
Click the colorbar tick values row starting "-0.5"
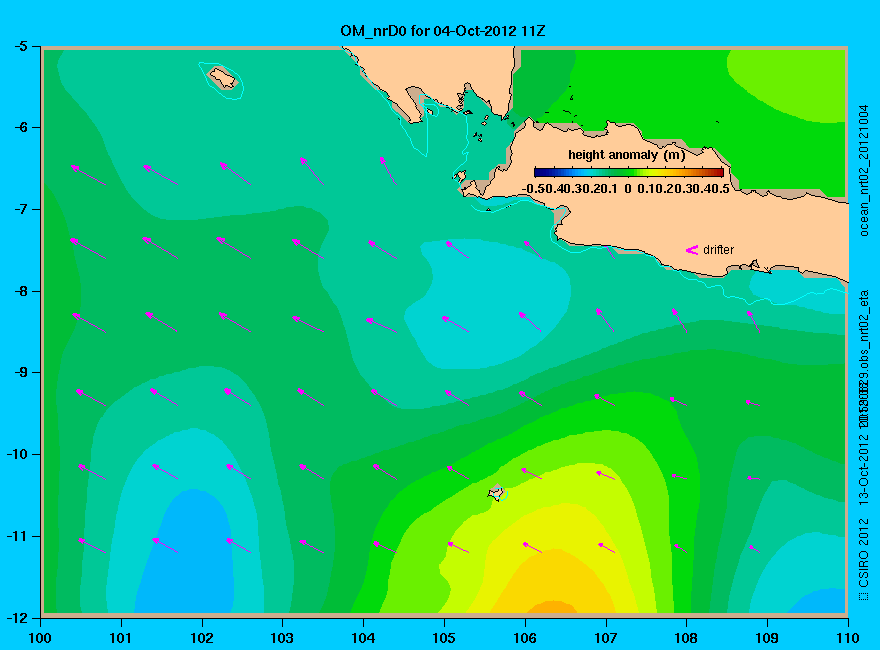[626, 189]
